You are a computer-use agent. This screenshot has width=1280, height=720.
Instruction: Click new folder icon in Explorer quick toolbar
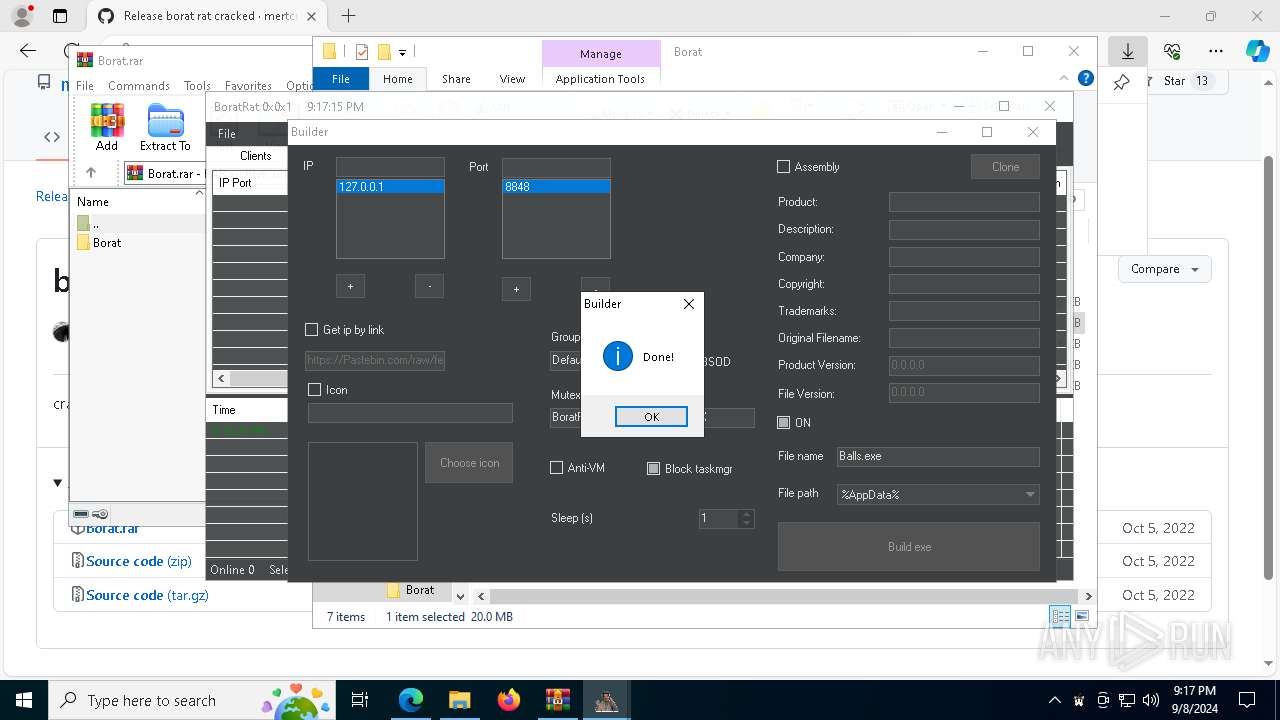pos(384,52)
